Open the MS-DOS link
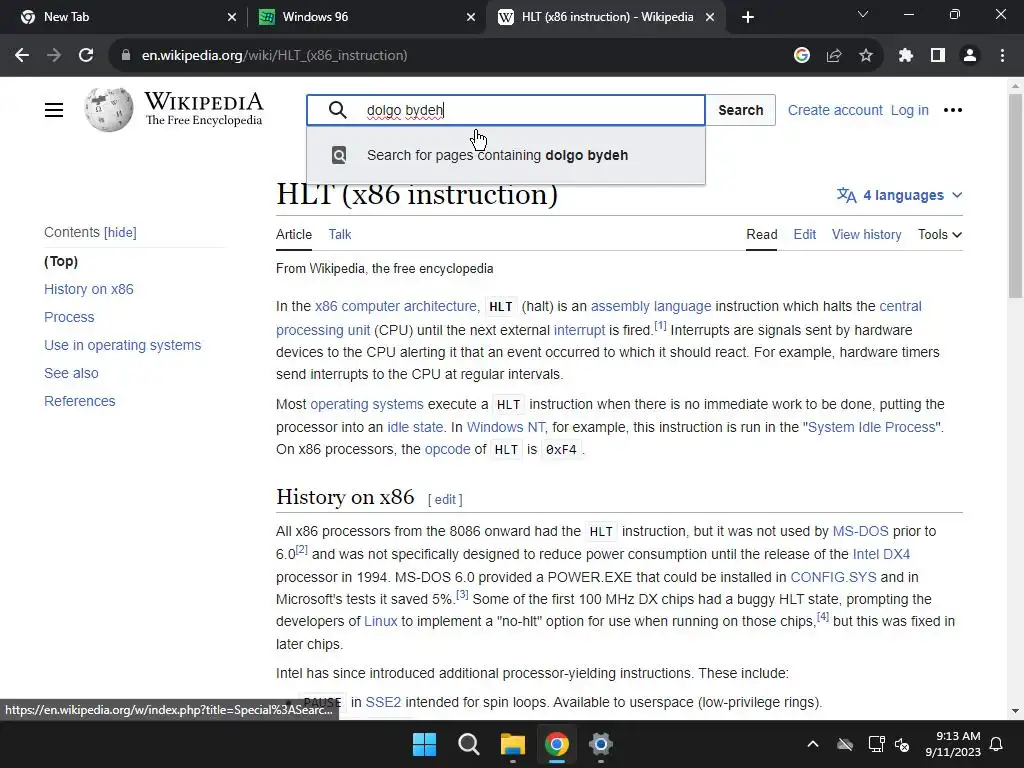Screen dimensions: 1024x768 [861, 532]
